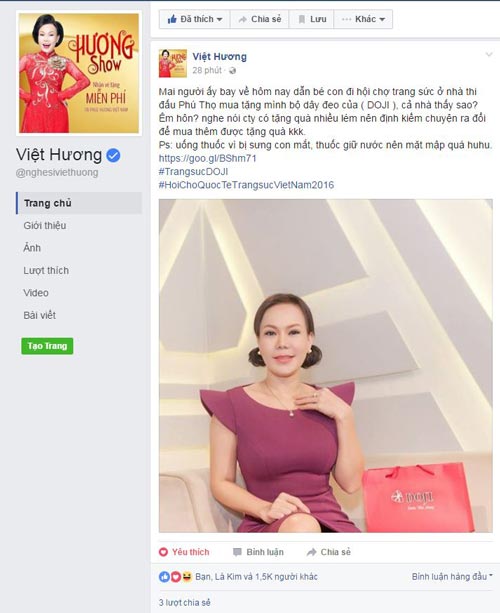This screenshot has height=613, width=500.
Task: Click the blue verified badge next to Việt Hương
Action: tap(113, 155)
